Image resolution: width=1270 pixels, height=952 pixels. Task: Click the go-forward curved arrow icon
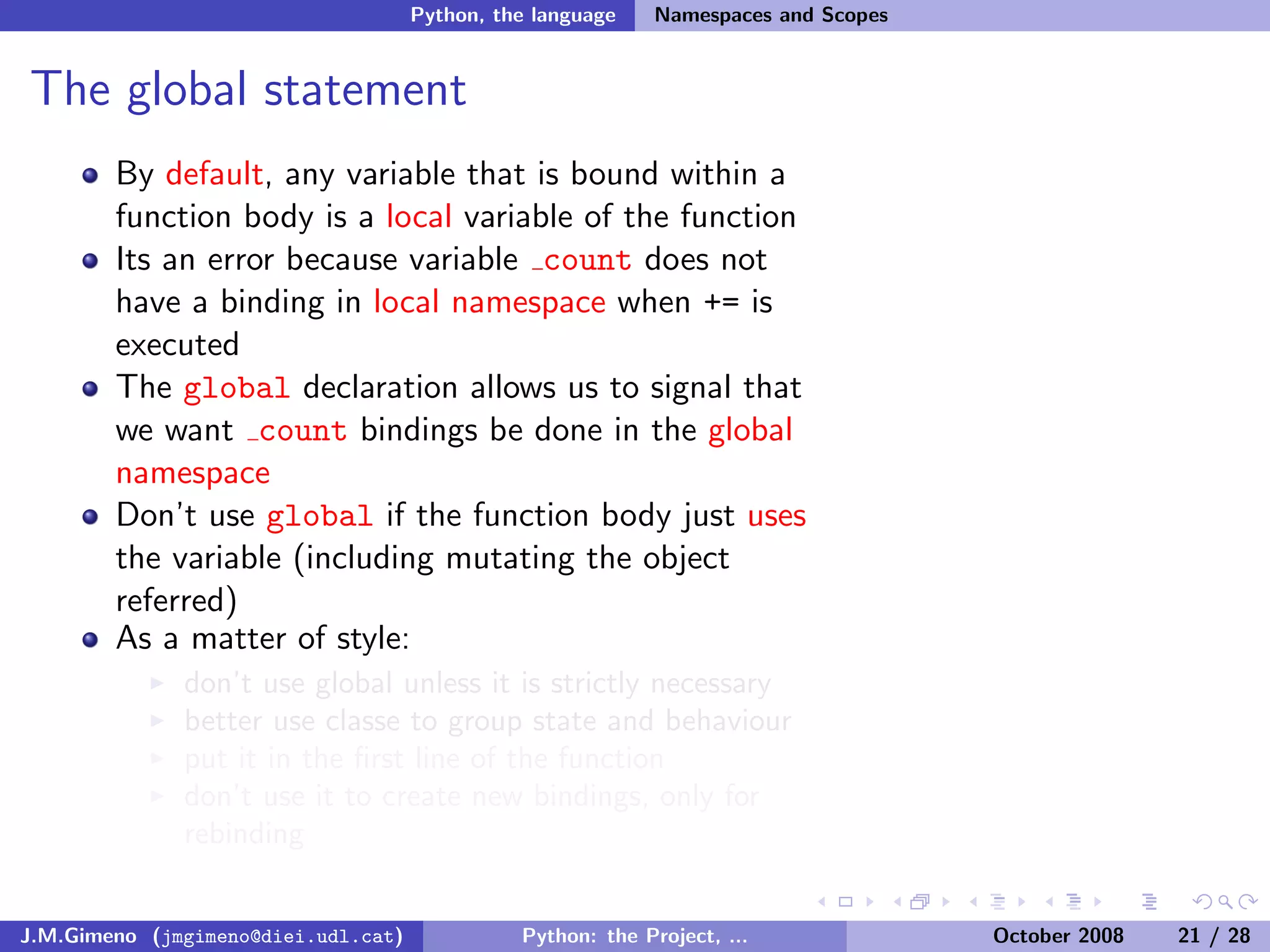pyautogui.click(x=1248, y=902)
